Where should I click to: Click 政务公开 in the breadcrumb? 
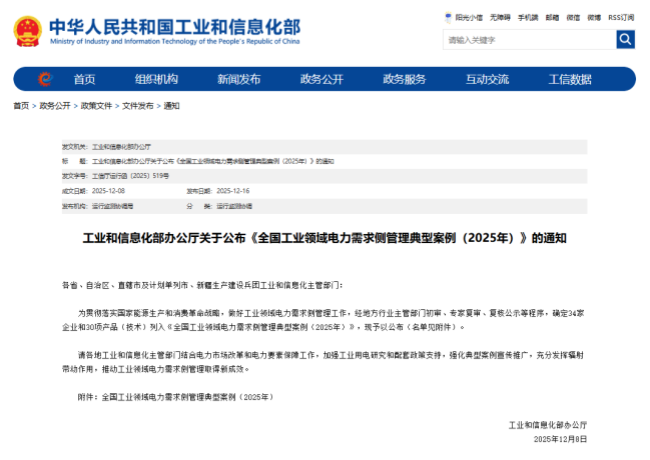click(55, 106)
